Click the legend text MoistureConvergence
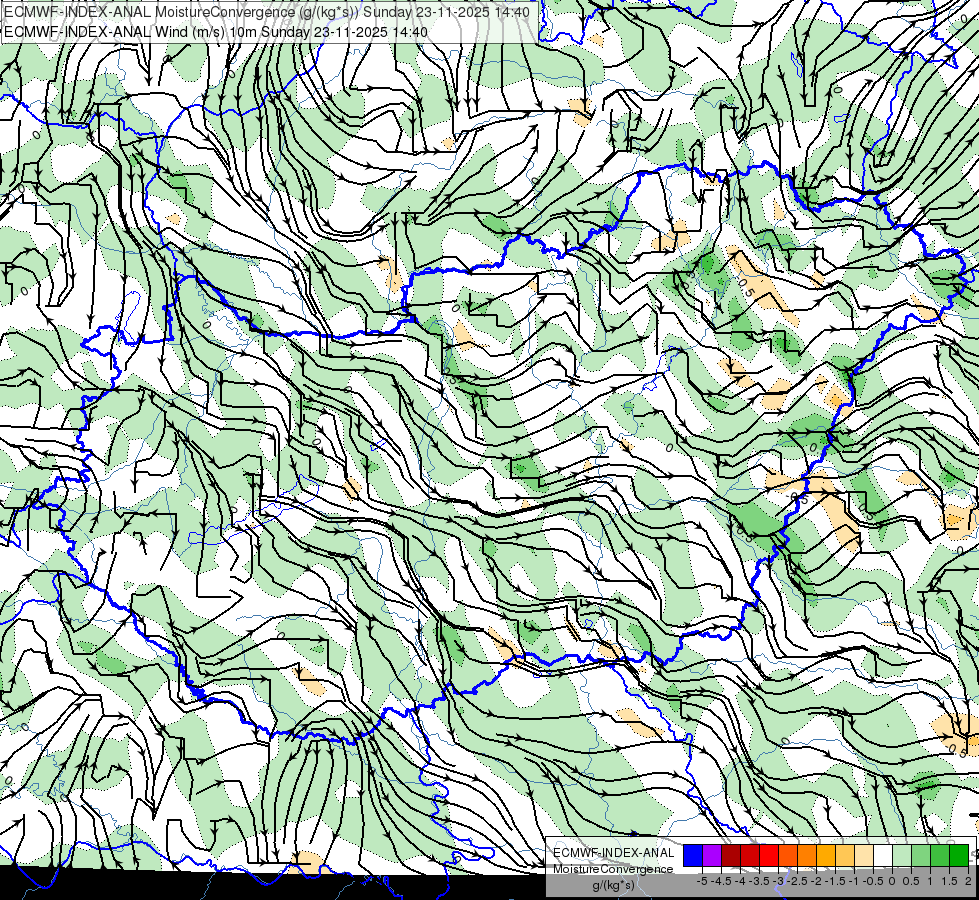Image resolution: width=979 pixels, height=900 pixels. tap(613, 869)
